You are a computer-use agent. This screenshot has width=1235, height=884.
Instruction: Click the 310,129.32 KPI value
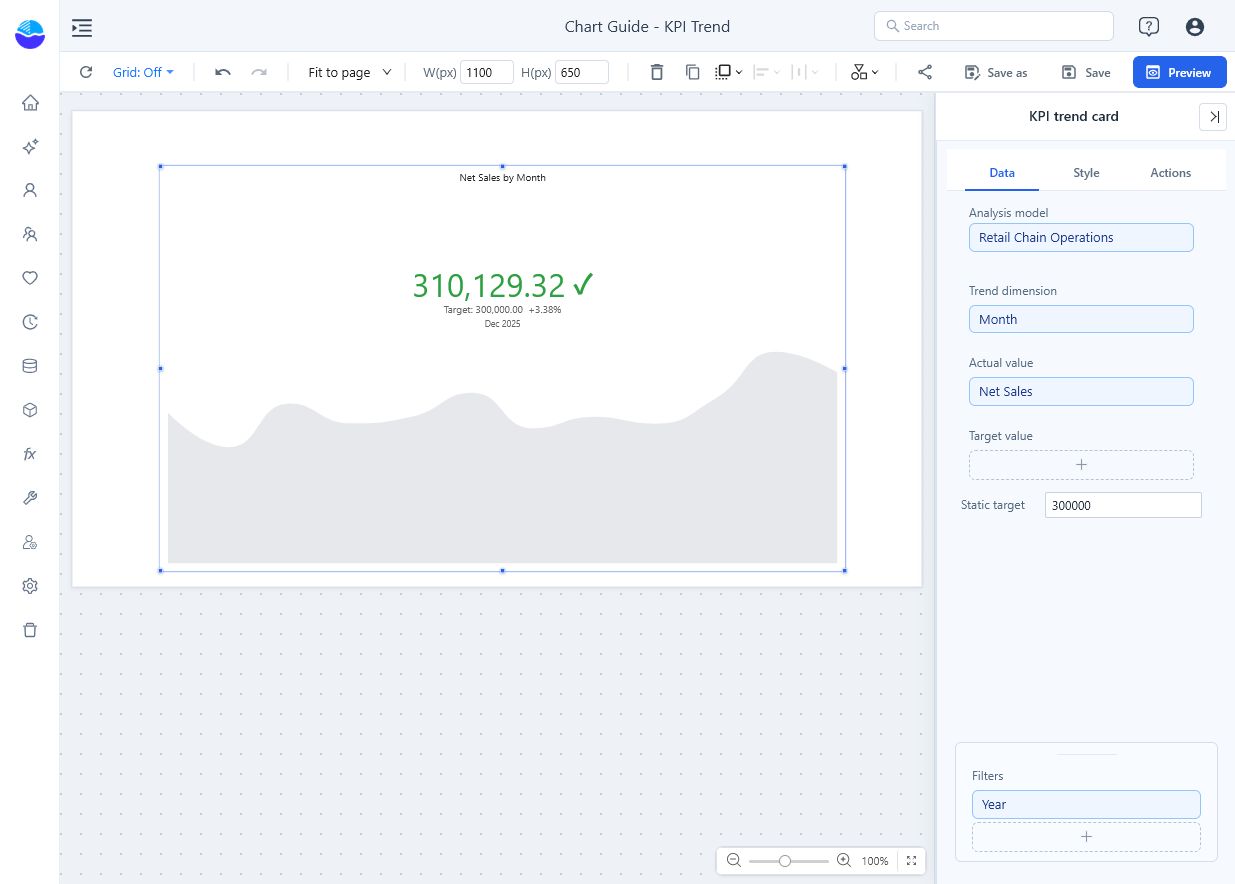click(x=489, y=286)
